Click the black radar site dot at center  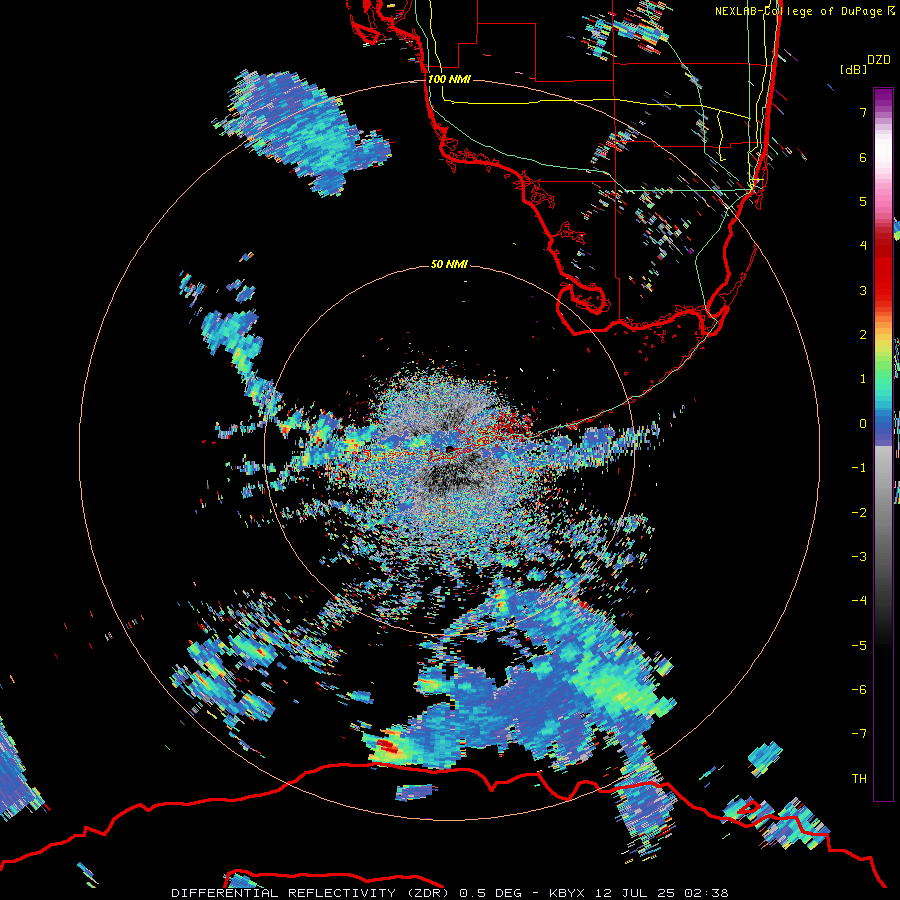pos(449,449)
